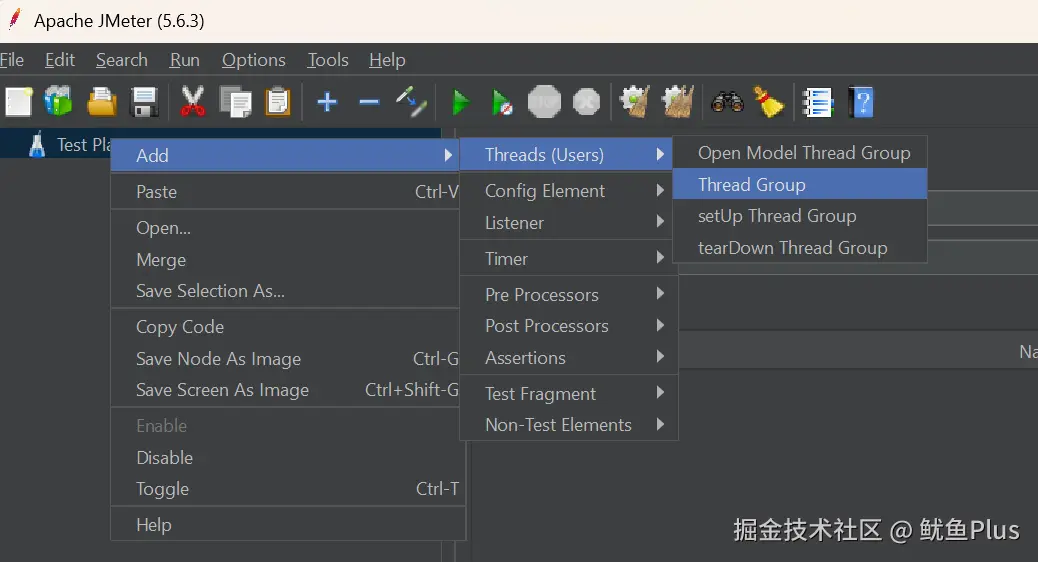
Task: Select Thread Group from the submenu
Action: pos(752,184)
